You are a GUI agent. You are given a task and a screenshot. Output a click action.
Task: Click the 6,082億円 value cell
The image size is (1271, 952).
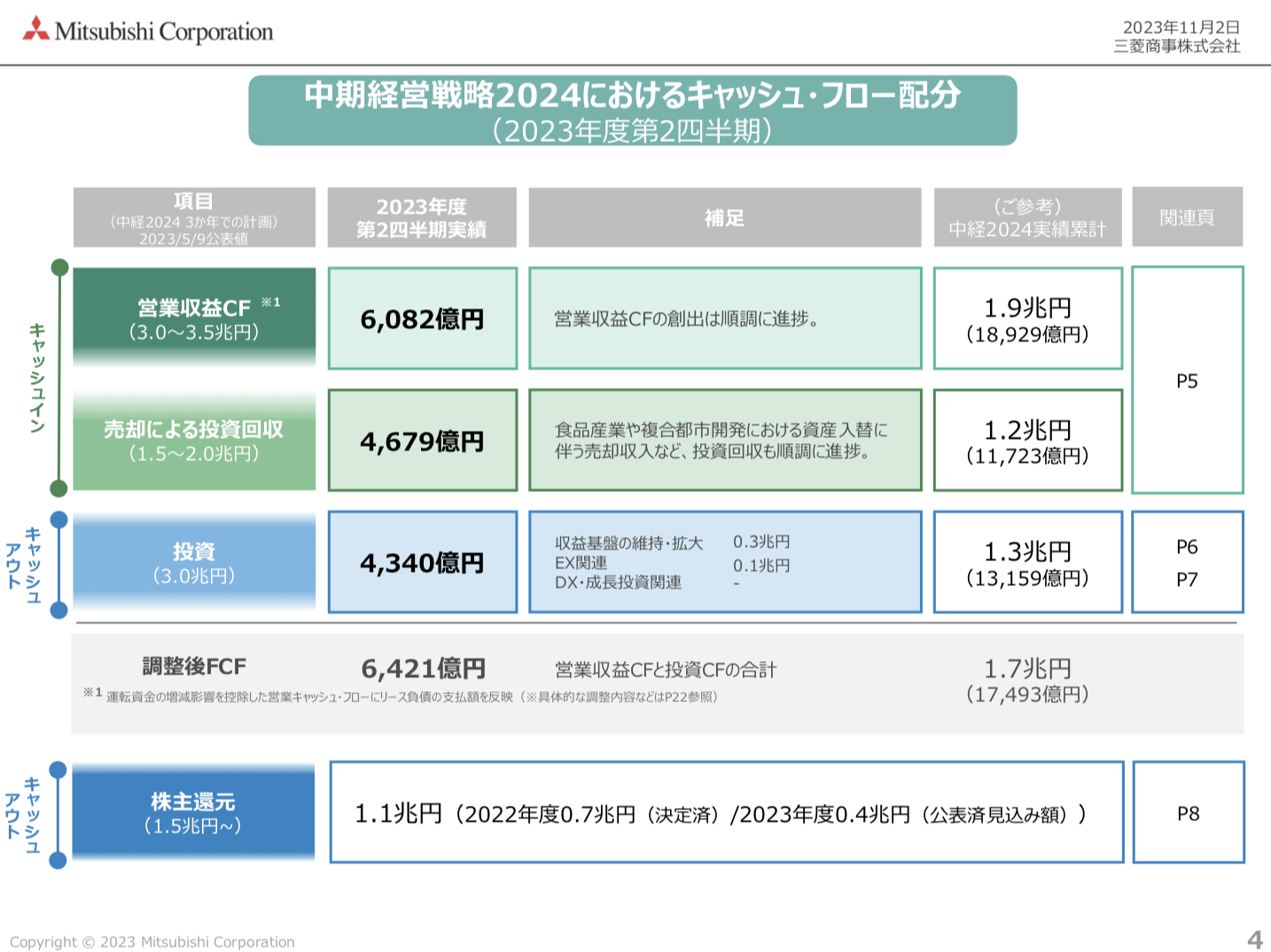coord(423,318)
